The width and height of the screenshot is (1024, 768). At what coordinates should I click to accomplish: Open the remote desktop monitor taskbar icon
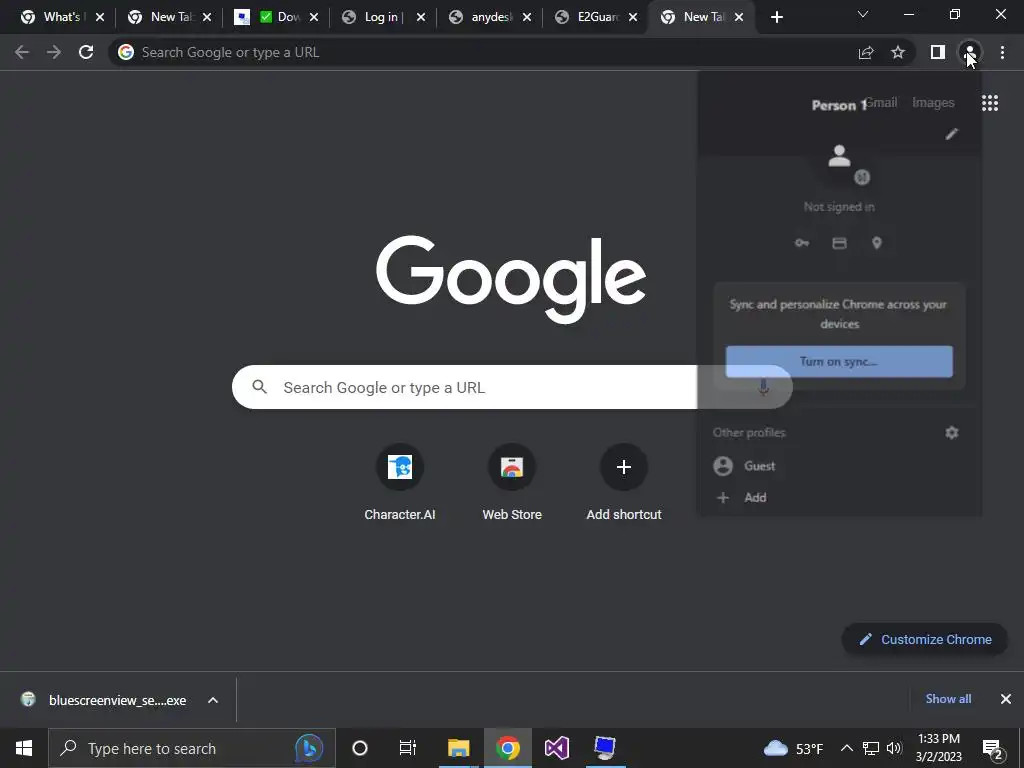(x=605, y=748)
